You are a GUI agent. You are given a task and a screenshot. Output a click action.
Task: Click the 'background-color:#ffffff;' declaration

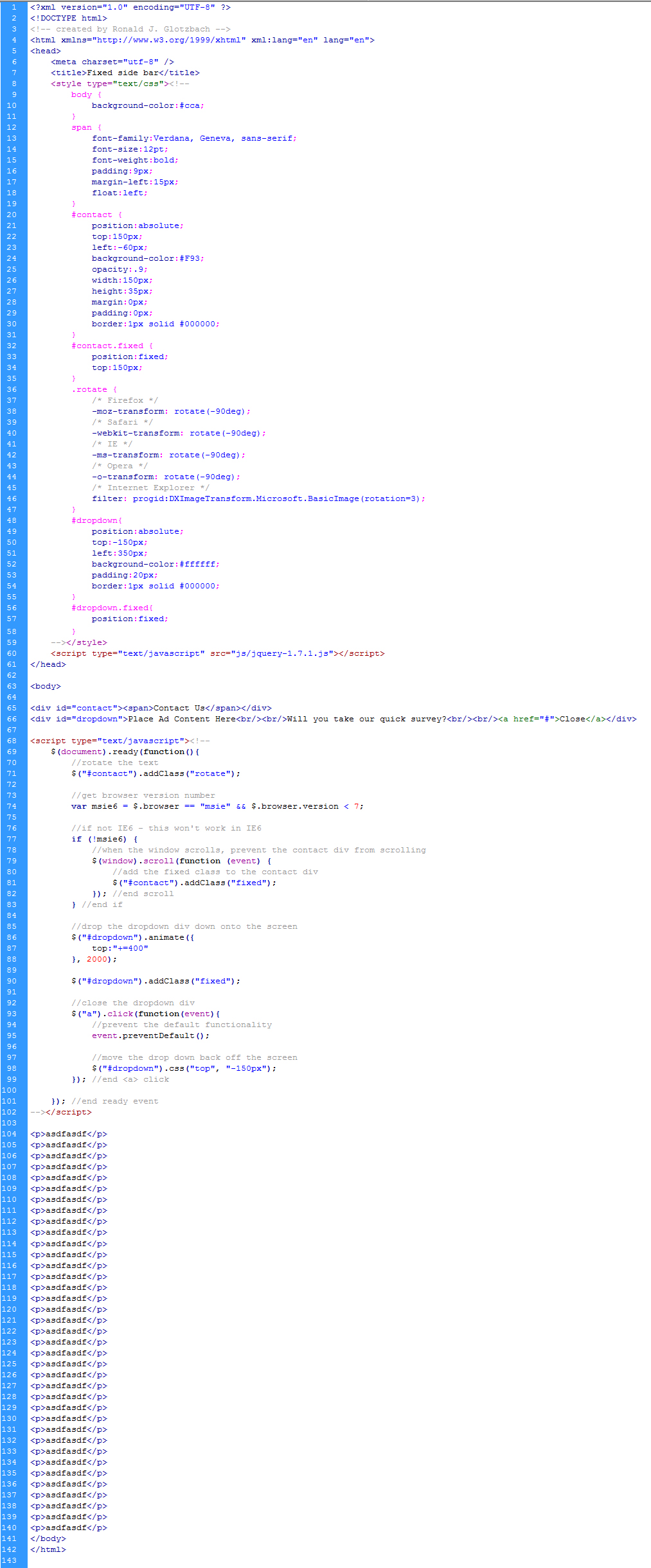pyautogui.click(x=156, y=564)
